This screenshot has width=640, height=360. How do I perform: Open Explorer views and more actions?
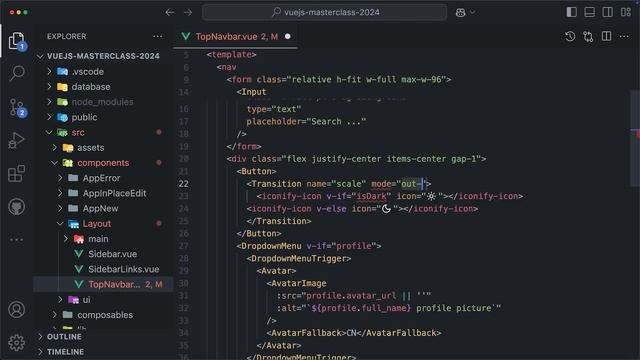pos(158,36)
